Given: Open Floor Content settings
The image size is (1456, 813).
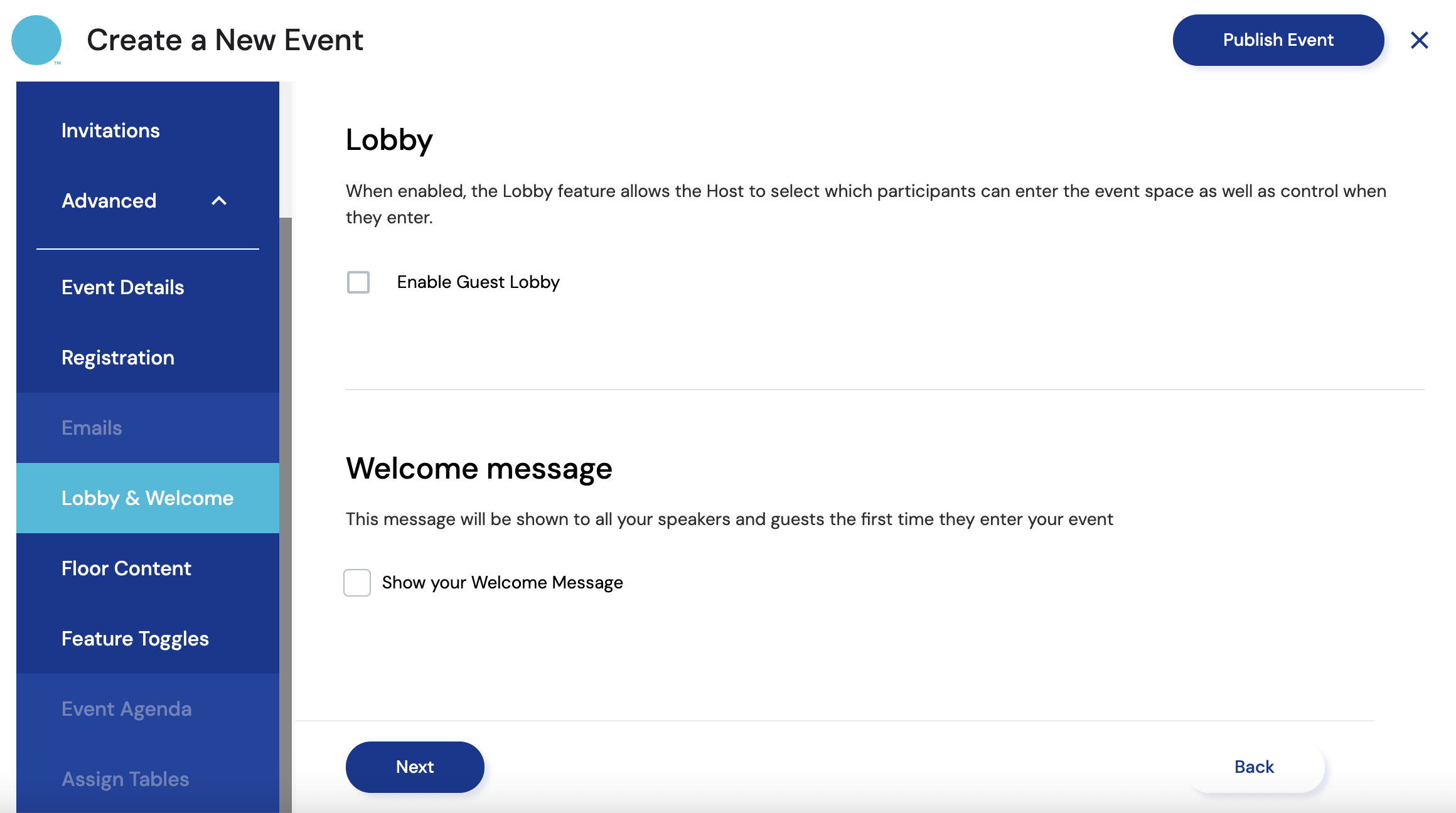Looking at the screenshot, I should 126,568.
